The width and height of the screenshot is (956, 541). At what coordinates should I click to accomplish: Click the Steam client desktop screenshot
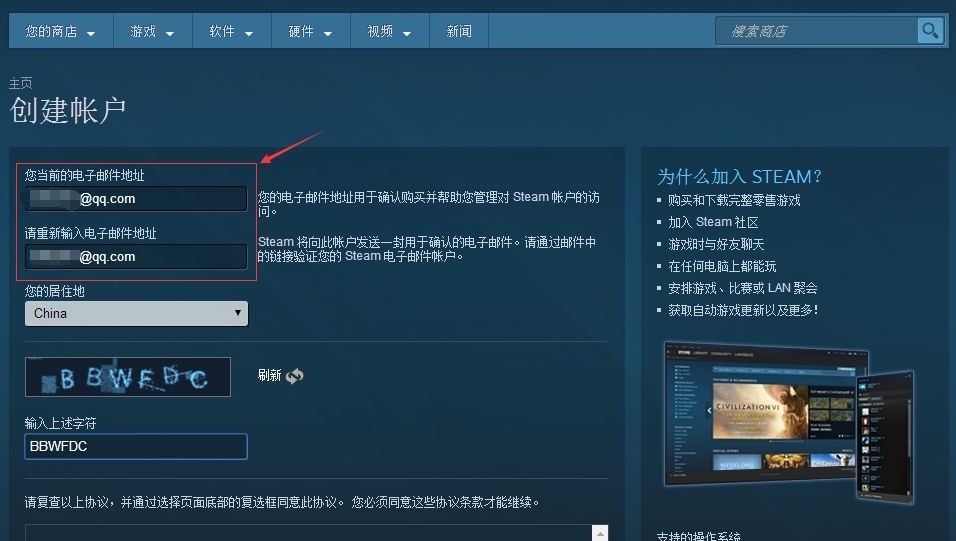tap(764, 415)
